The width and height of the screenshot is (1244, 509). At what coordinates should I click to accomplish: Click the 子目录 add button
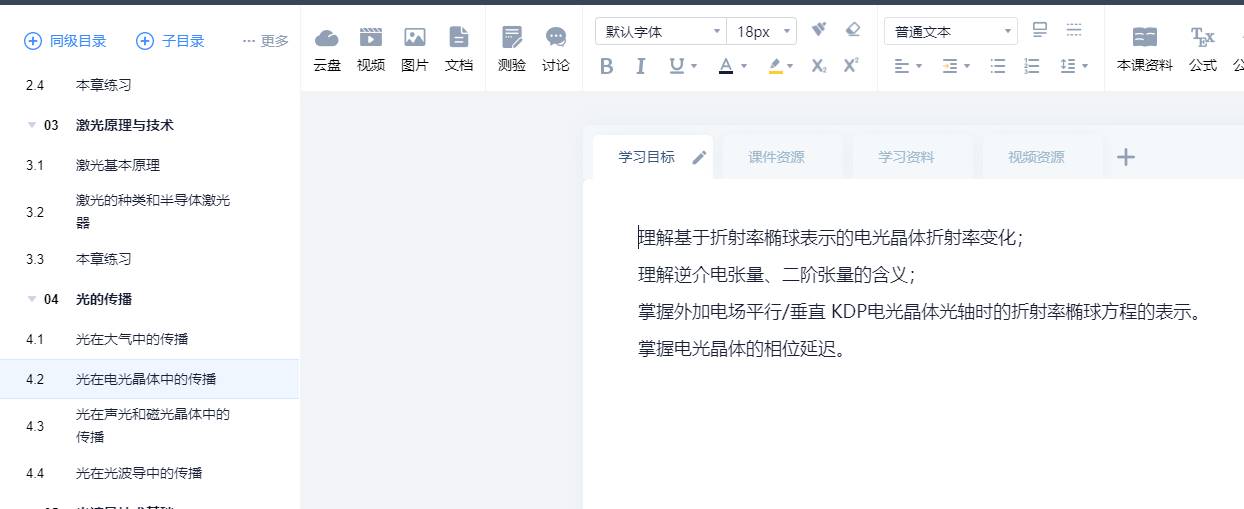coord(170,41)
